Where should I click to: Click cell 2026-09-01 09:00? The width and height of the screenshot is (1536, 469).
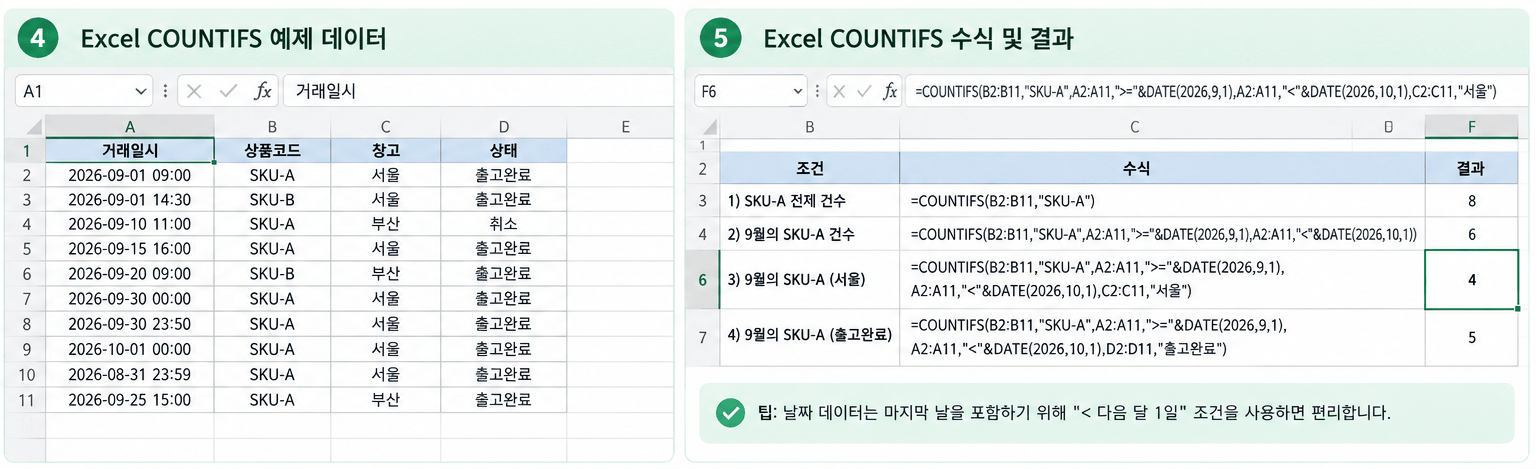(130, 175)
